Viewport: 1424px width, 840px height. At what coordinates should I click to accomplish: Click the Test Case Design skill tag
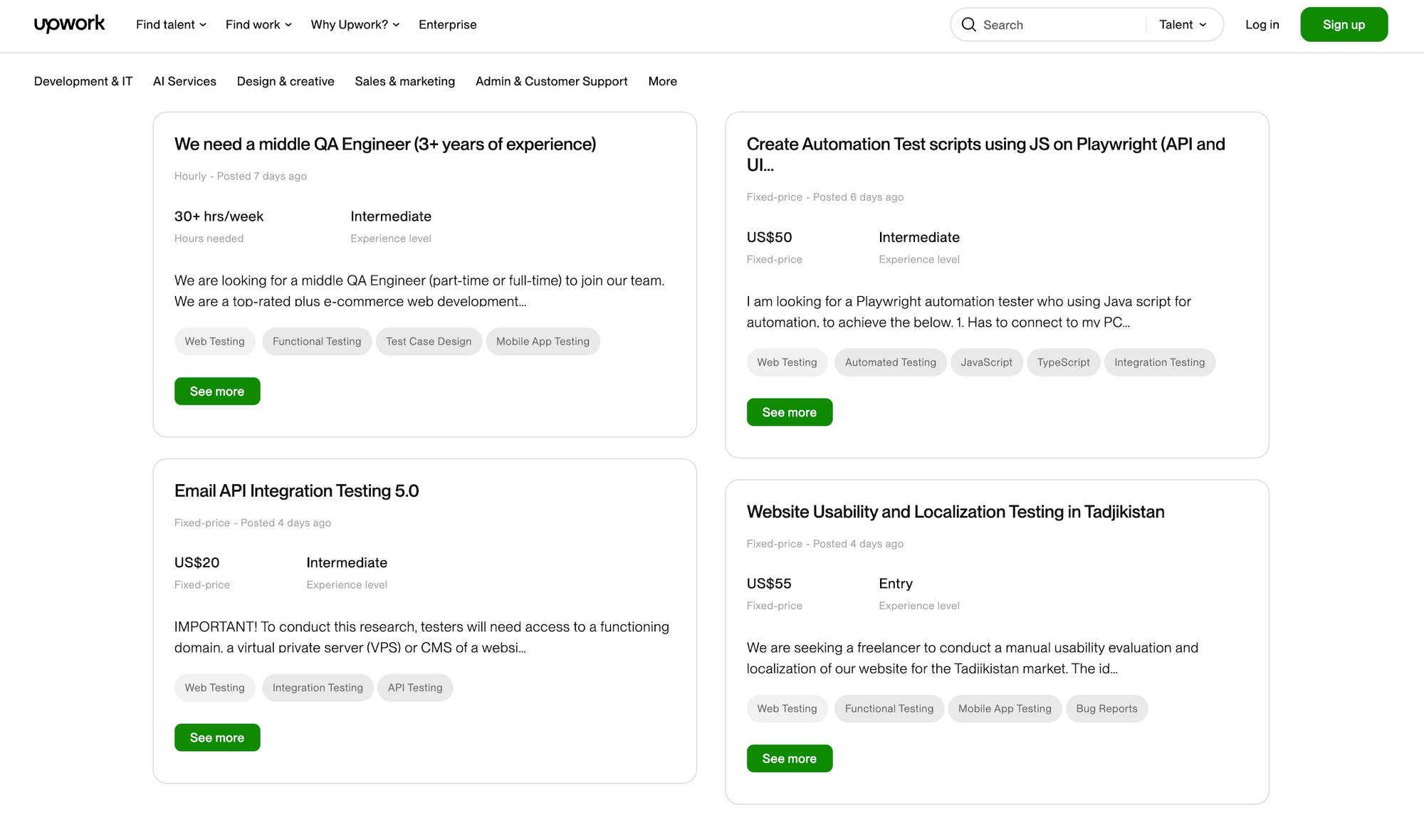(x=429, y=342)
